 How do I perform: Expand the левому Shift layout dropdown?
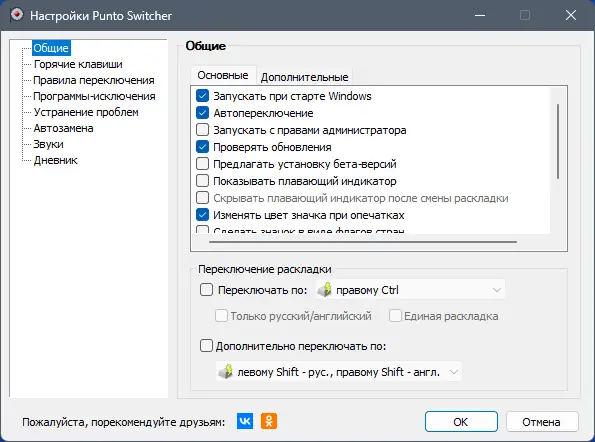coord(339,372)
